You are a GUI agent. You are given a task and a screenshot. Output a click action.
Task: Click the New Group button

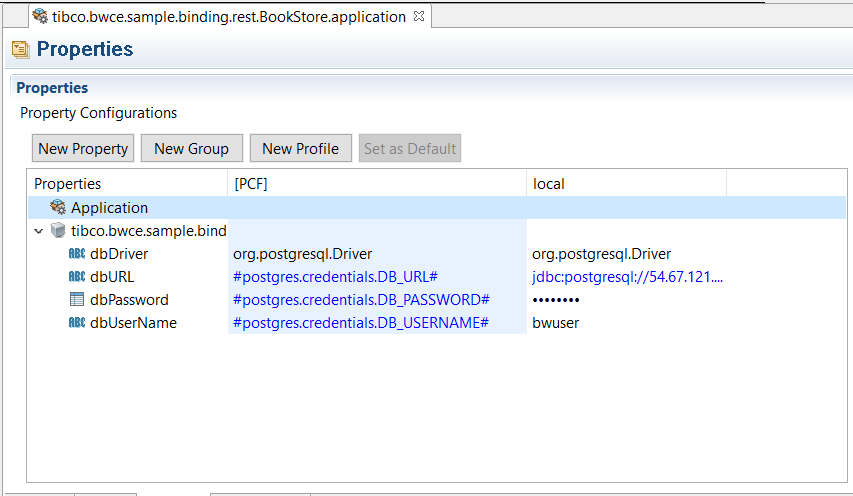(191, 148)
